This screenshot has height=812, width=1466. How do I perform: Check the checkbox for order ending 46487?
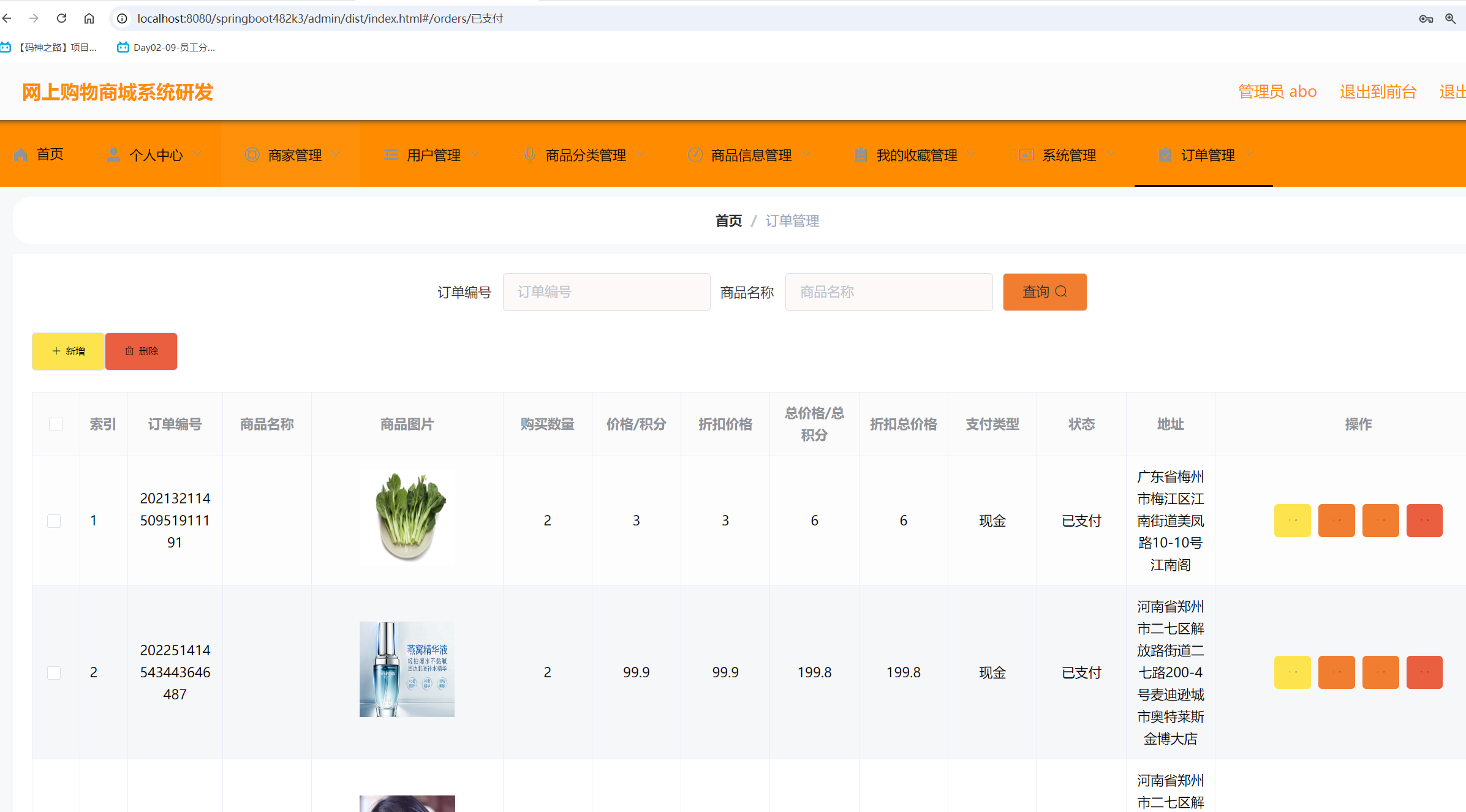(55, 672)
